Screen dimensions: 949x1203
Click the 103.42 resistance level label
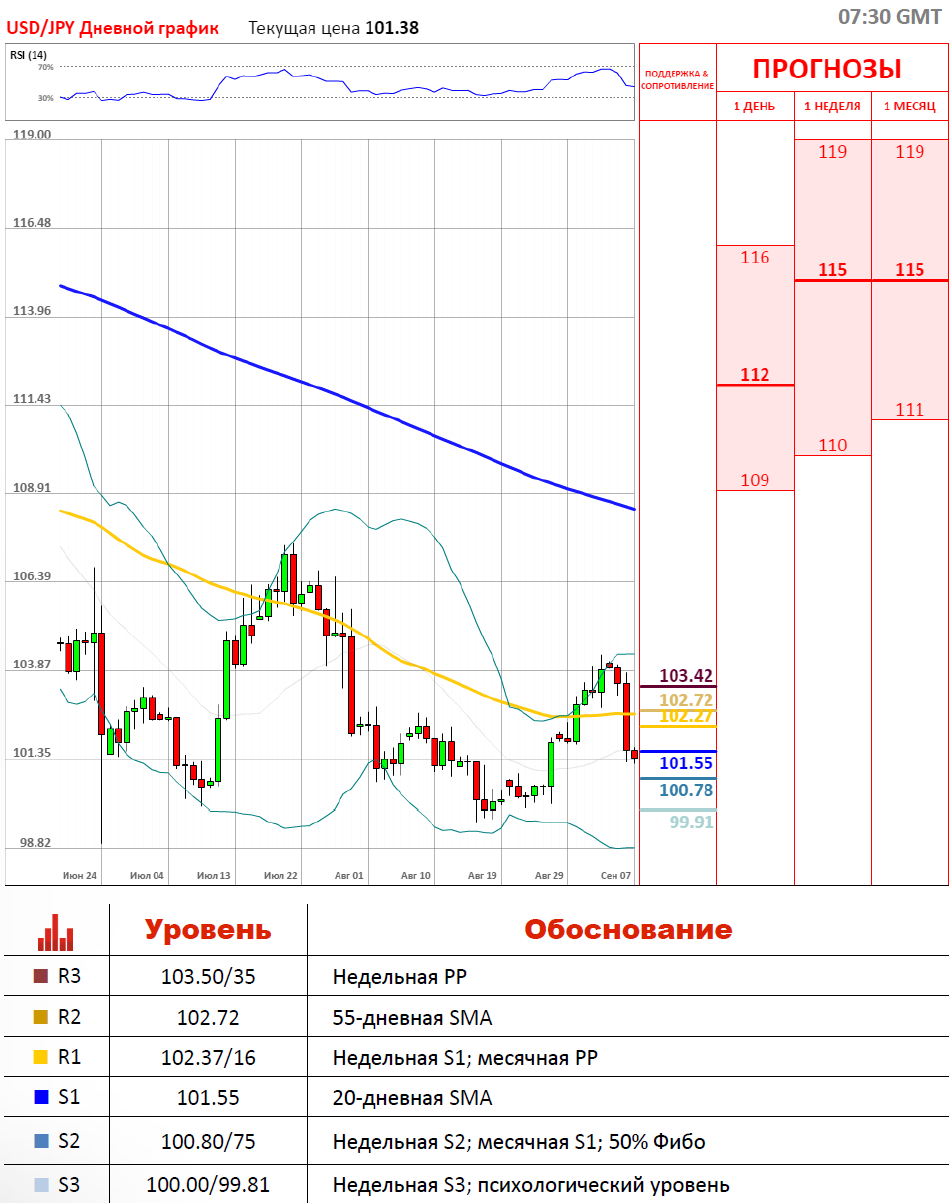coord(687,676)
